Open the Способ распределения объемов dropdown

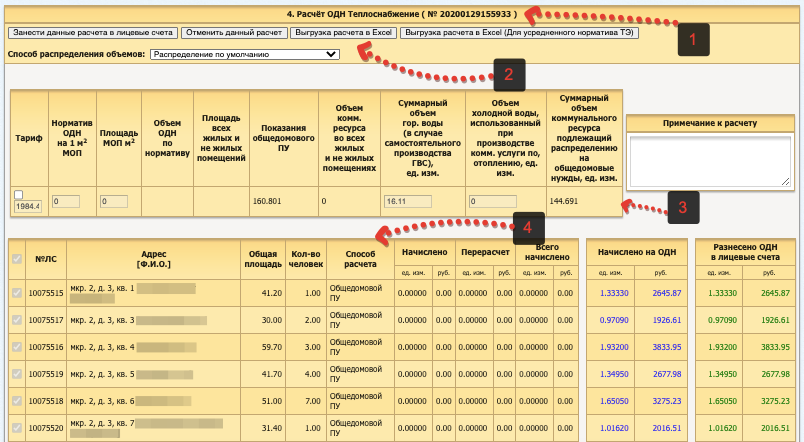click(x=245, y=54)
